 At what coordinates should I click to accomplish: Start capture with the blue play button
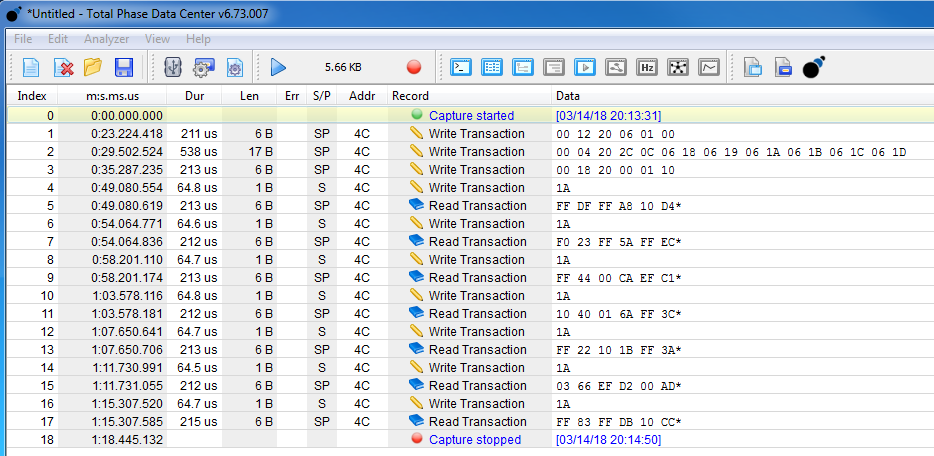point(278,67)
